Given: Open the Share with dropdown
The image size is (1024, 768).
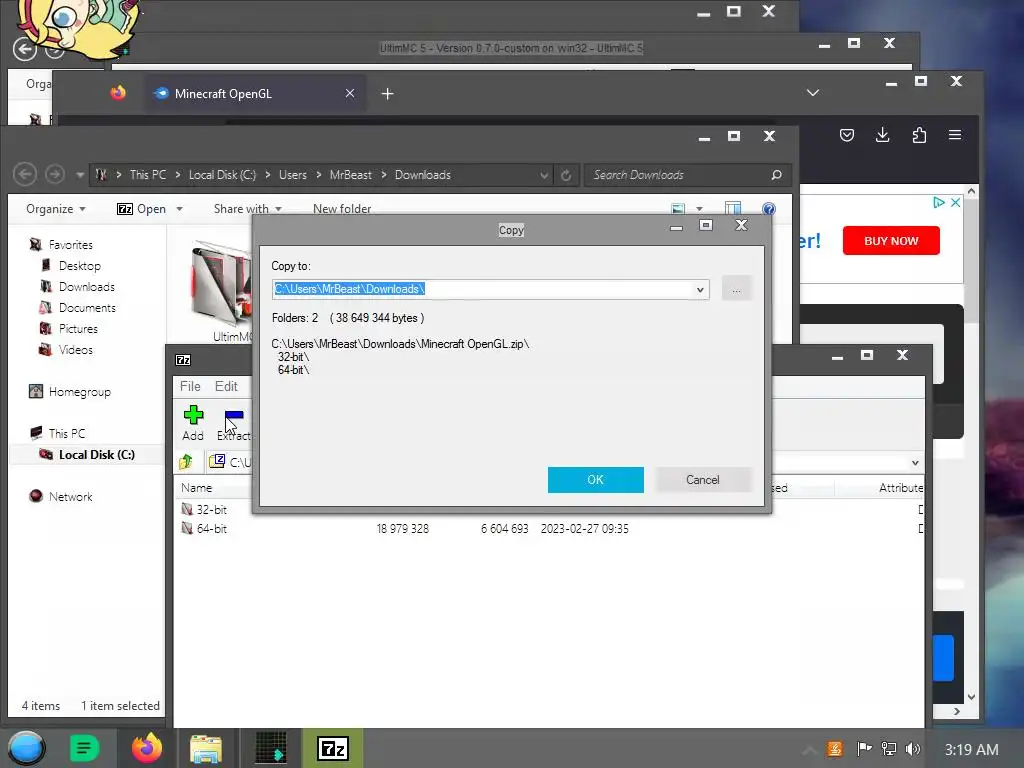Looking at the screenshot, I should coord(247,208).
